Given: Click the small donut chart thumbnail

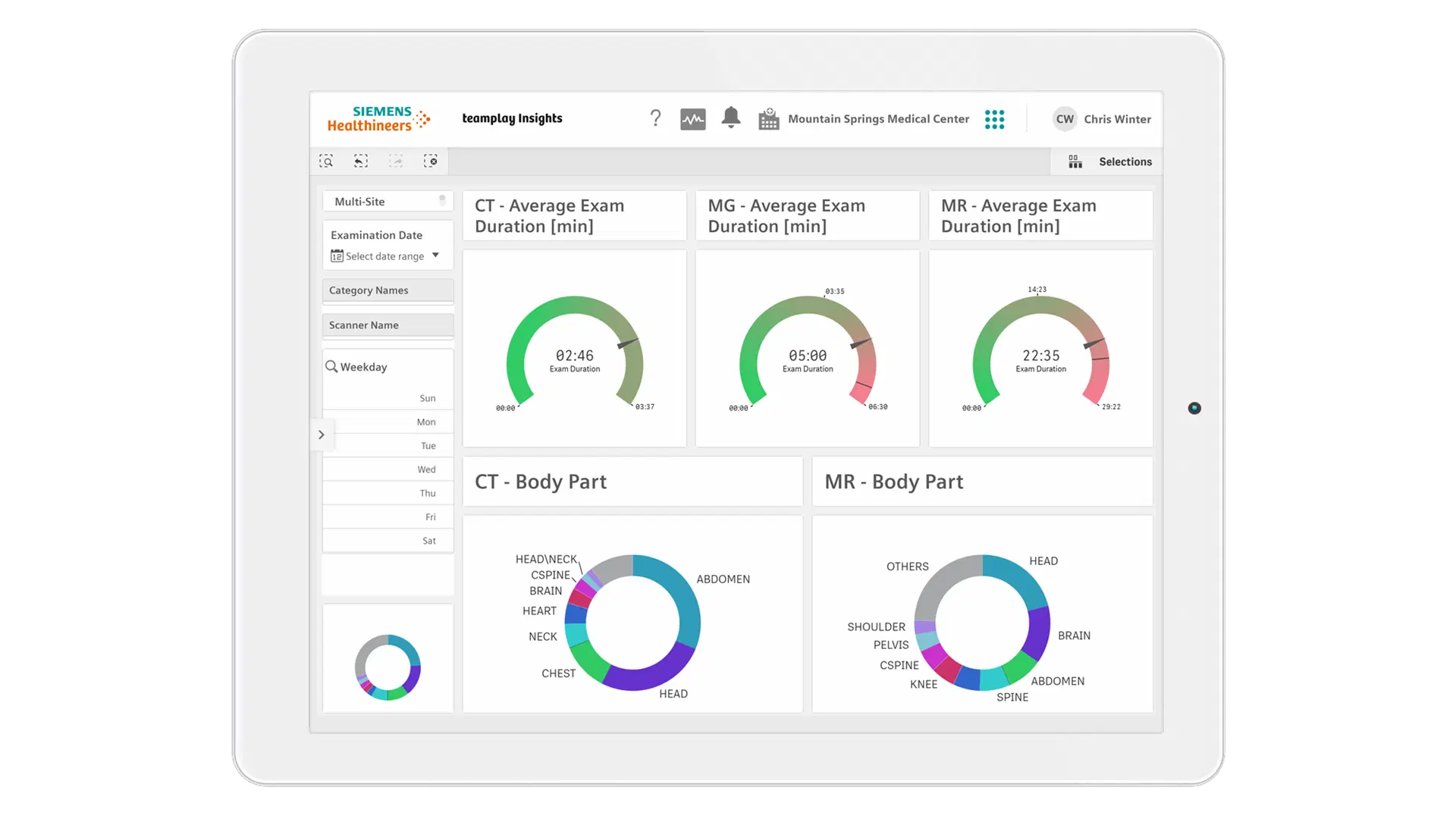Looking at the screenshot, I should coord(388,667).
